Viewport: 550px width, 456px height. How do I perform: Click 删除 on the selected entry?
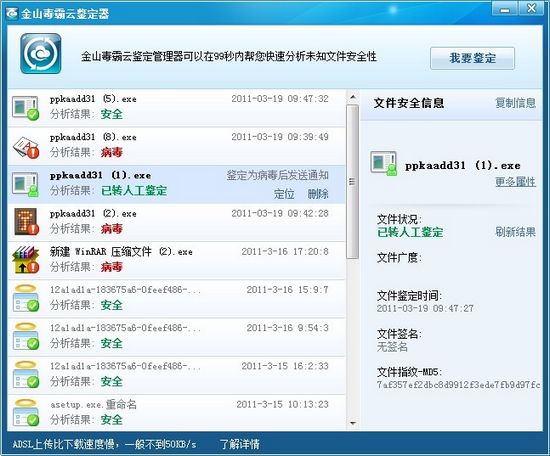pyautogui.click(x=318, y=194)
